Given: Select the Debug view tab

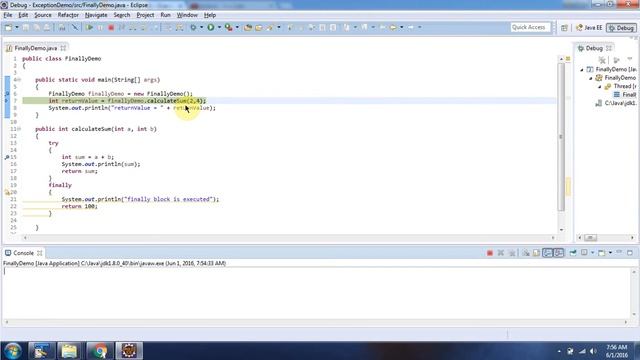Looking at the screenshot, I should click(x=594, y=48).
